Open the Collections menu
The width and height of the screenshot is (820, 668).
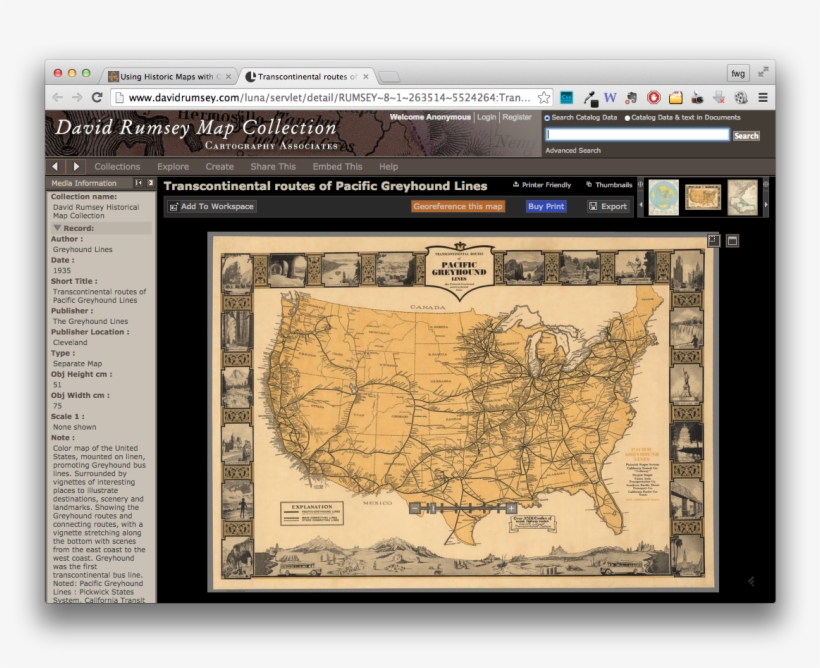117,165
